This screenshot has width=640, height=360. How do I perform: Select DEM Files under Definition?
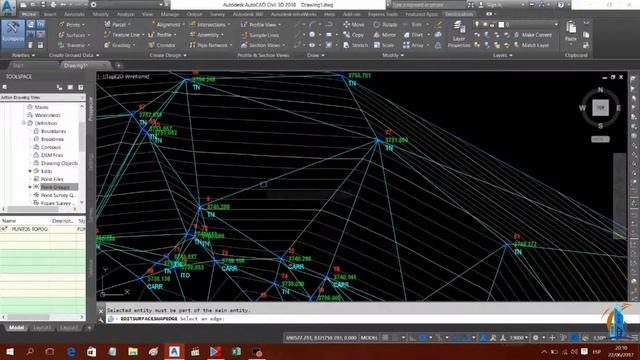click(x=52, y=155)
